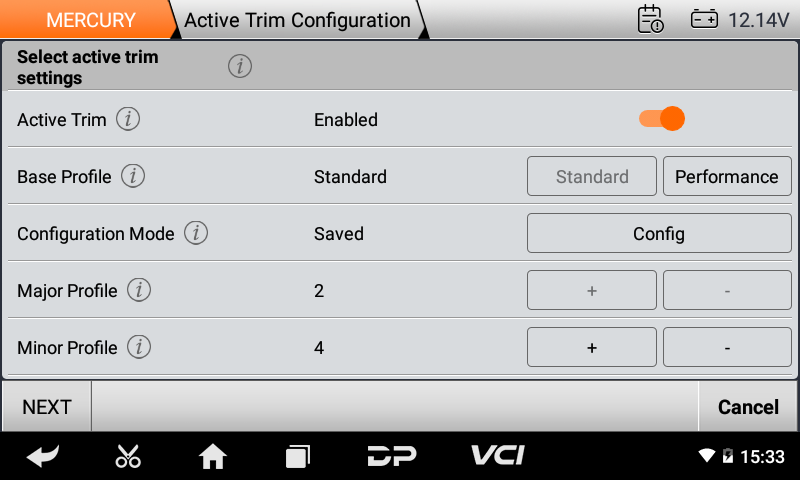Screen dimensions: 800x480
Task: Click info icon beside Base Profile
Action: [133, 177]
